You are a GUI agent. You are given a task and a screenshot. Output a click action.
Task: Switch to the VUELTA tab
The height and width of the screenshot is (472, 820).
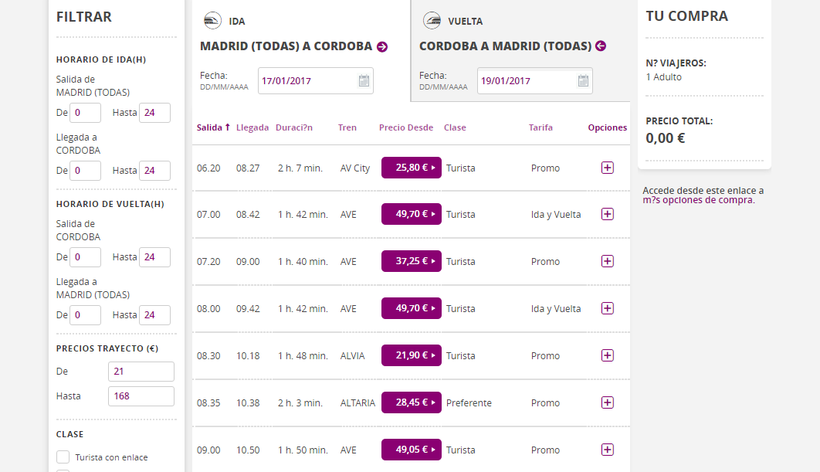point(467,21)
